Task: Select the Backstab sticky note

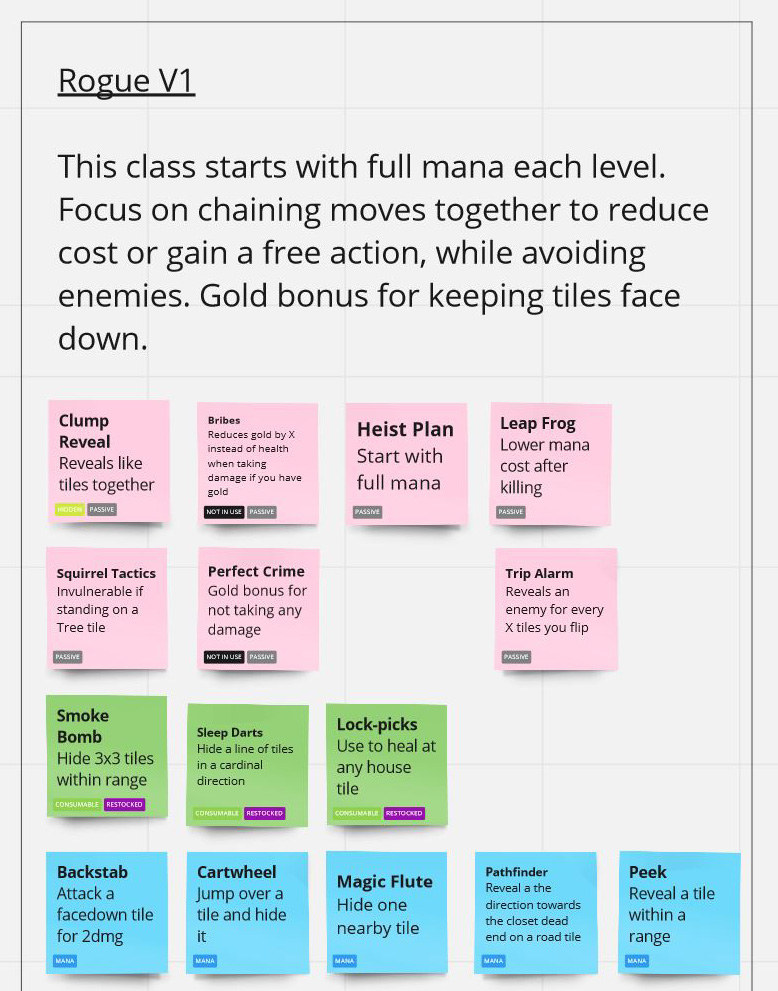Action: coord(106,906)
